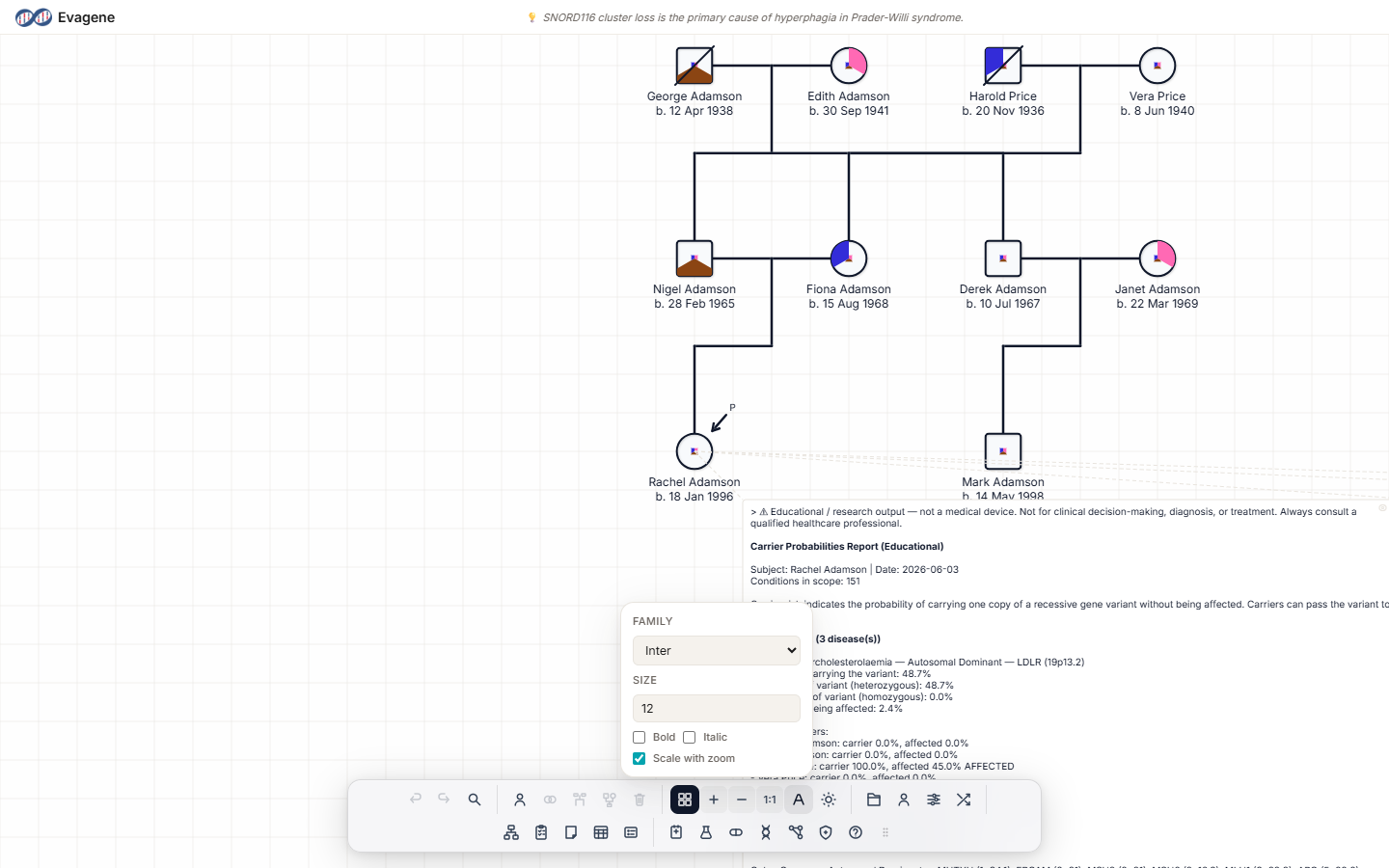Screen dimensions: 1389x868
Task: Click the add children icon
Action: click(x=610, y=800)
